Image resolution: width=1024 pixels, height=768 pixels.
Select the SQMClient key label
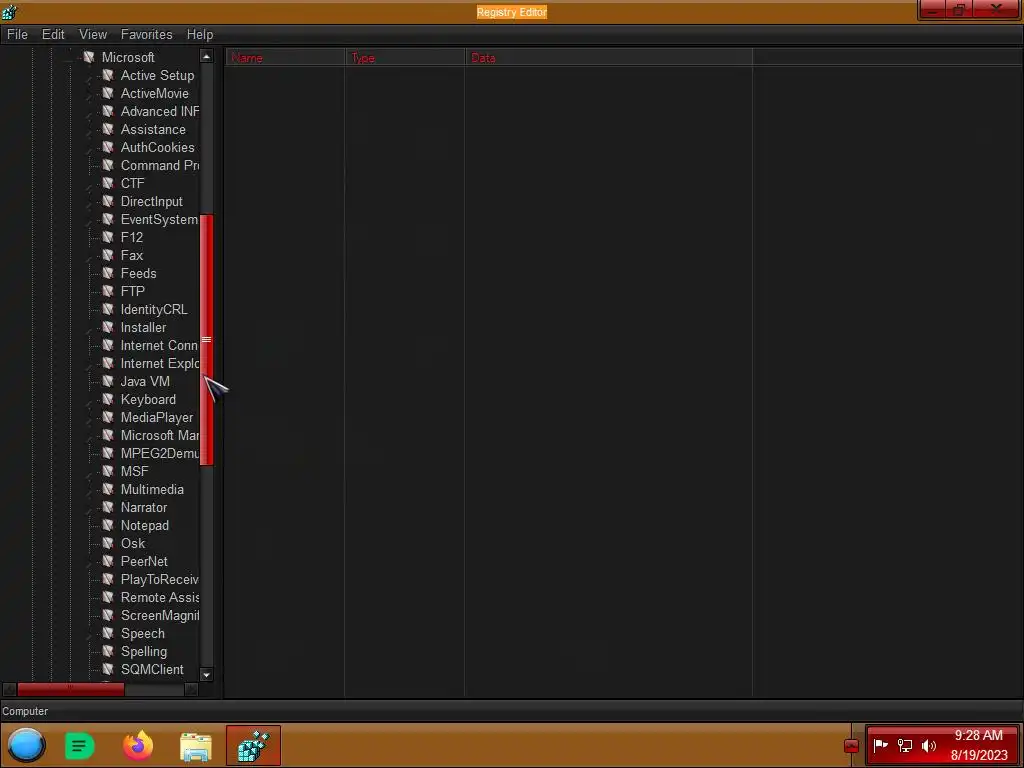pos(152,669)
